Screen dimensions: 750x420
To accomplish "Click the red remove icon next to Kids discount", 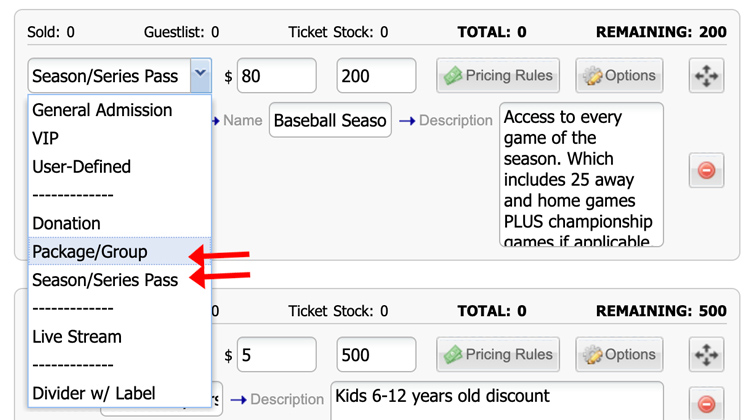I will (706, 404).
